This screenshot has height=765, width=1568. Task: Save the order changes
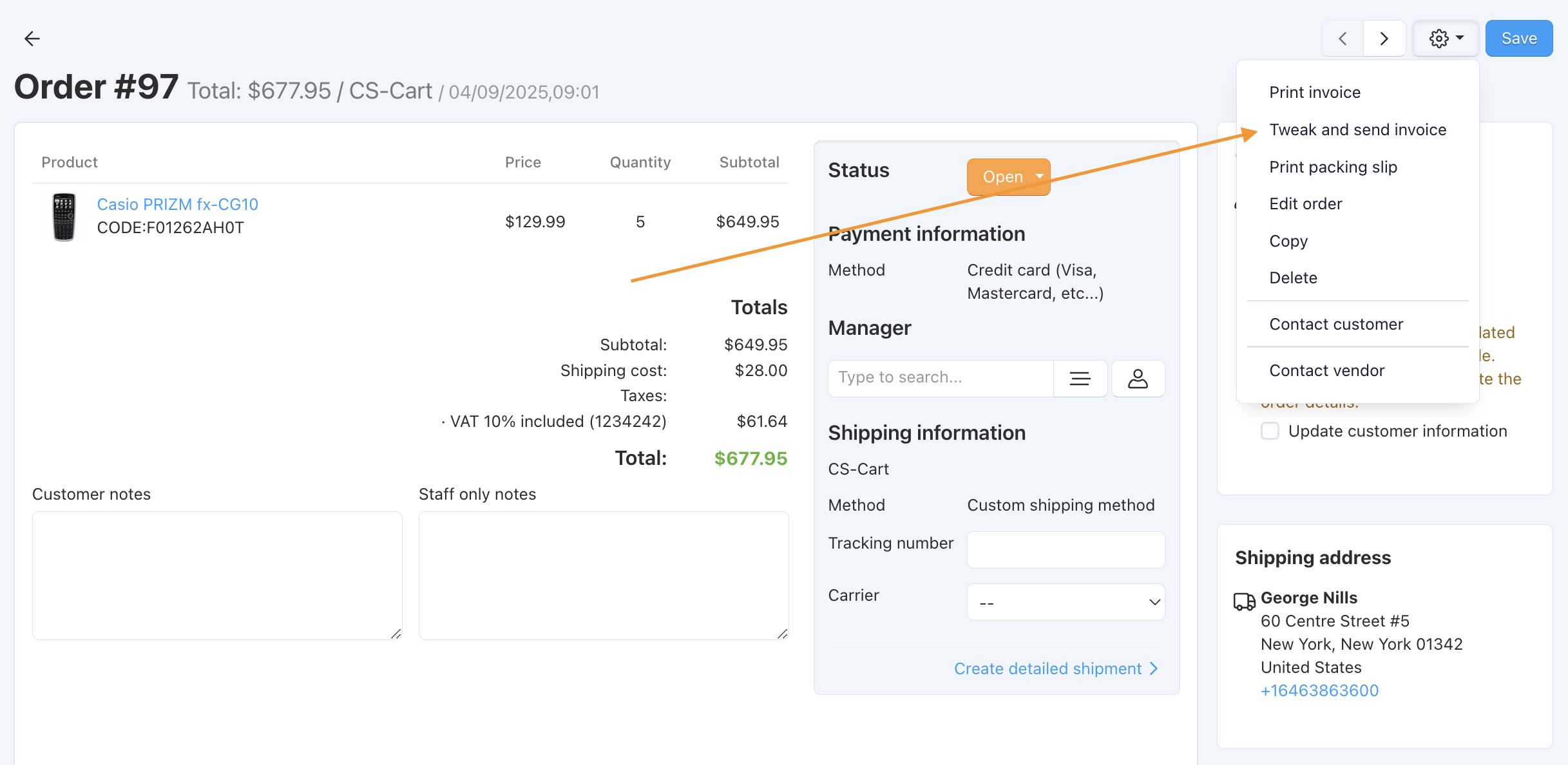click(x=1519, y=39)
